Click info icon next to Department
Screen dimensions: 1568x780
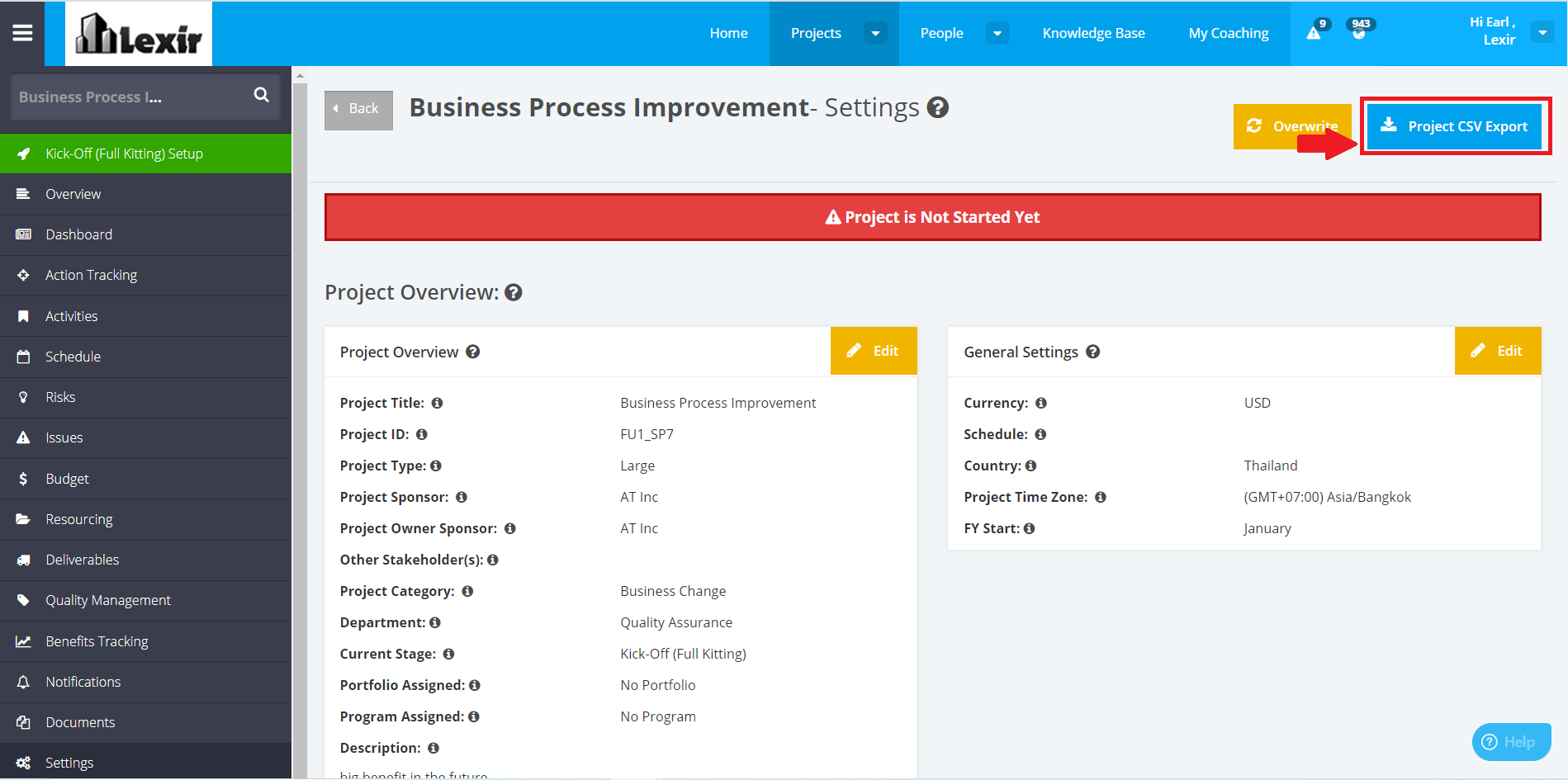435,622
